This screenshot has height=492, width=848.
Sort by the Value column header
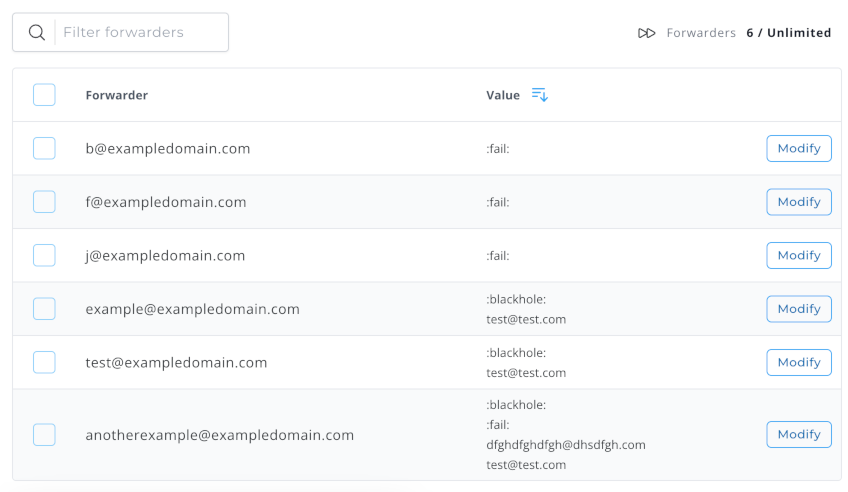(503, 95)
